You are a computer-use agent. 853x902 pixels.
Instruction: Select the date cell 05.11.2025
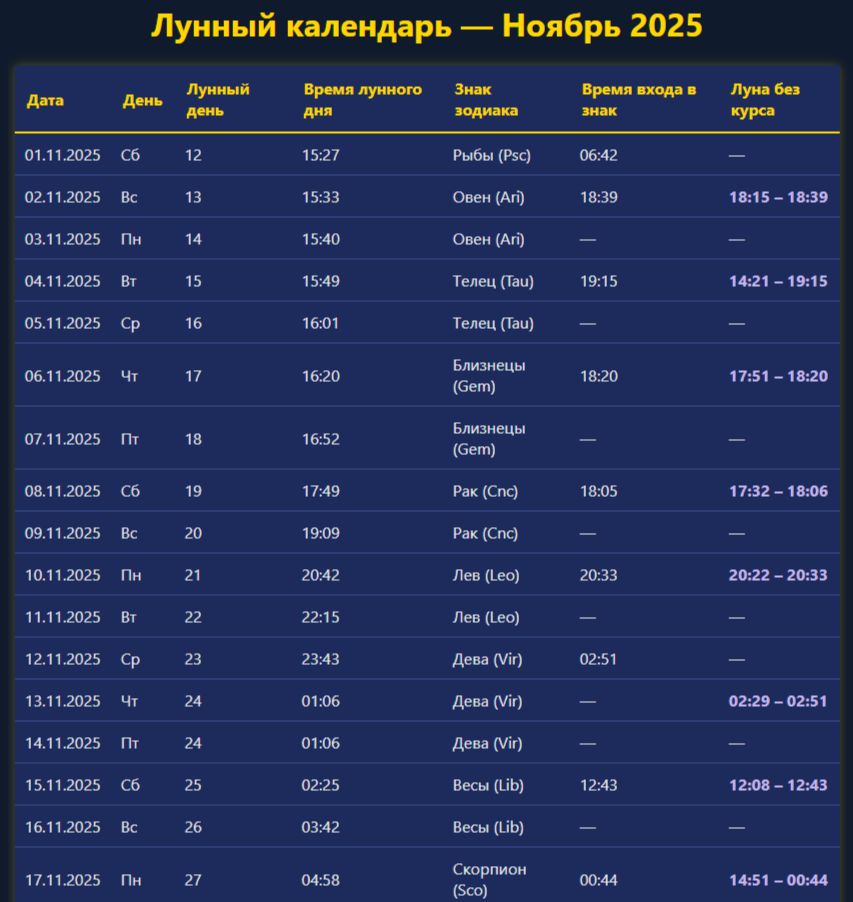(63, 323)
